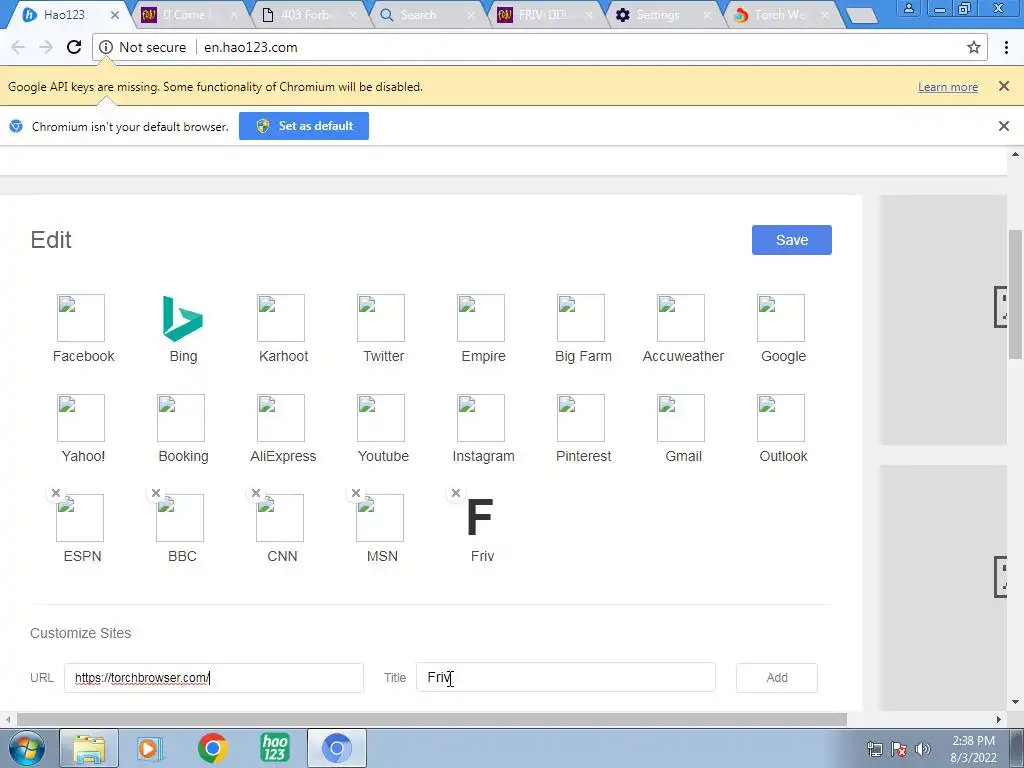Image resolution: width=1024 pixels, height=768 pixels.
Task: Click the Instagram site icon
Action: pyautogui.click(x=481, y=418)
